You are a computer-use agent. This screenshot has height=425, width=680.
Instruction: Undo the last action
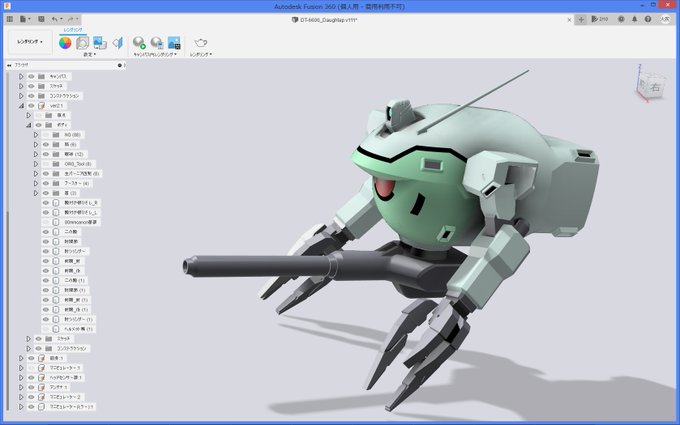tap(56, 19)
